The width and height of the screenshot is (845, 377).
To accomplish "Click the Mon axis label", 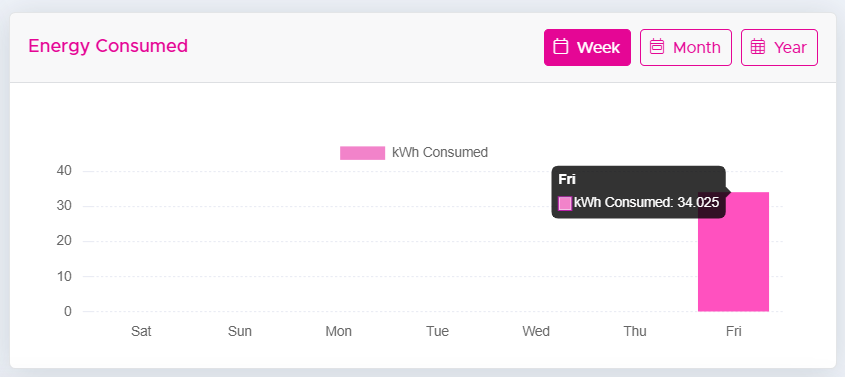I will pyautogui.click(x=338, y=331).
